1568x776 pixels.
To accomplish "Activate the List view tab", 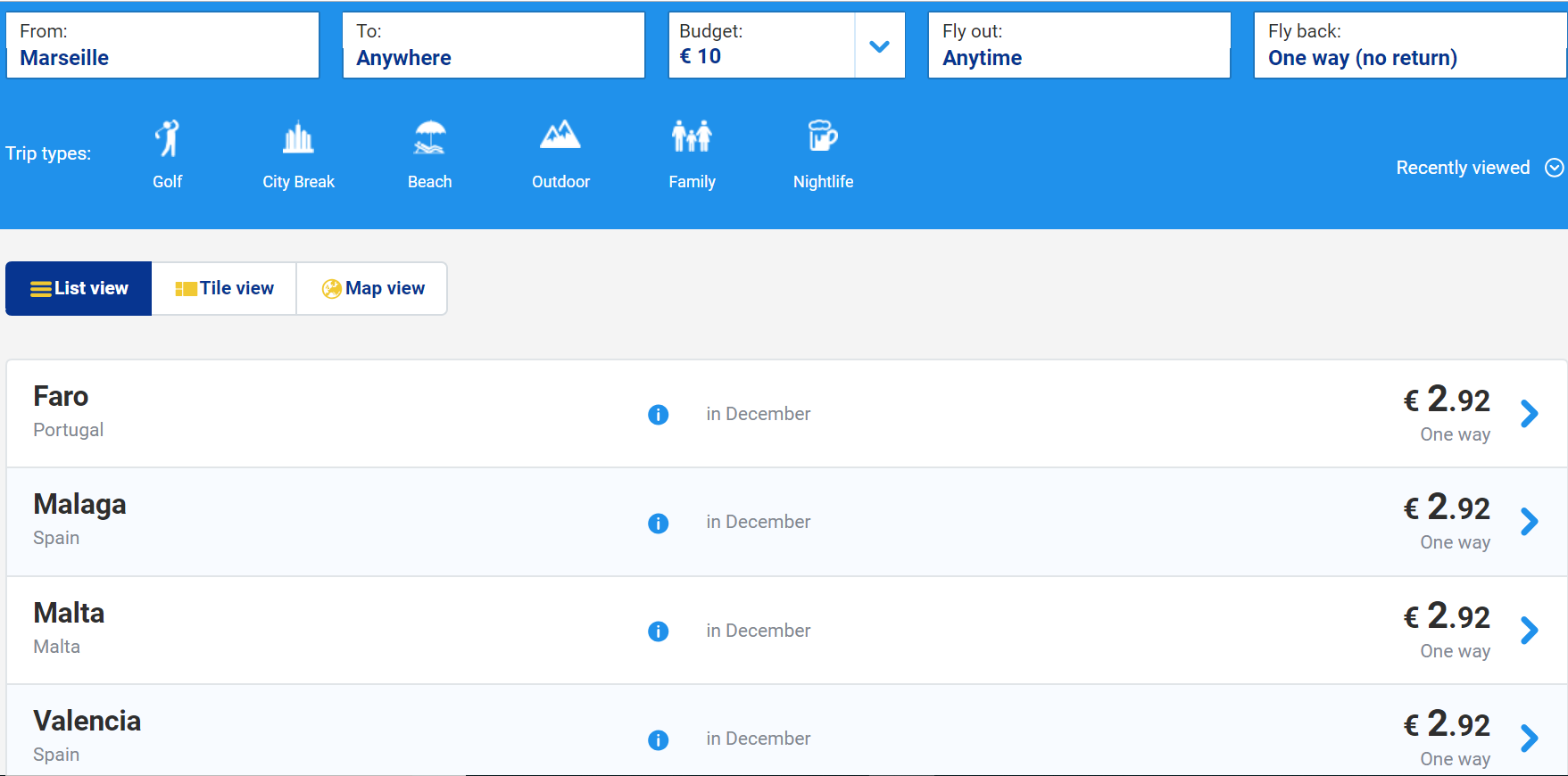I will coord(79,288).
